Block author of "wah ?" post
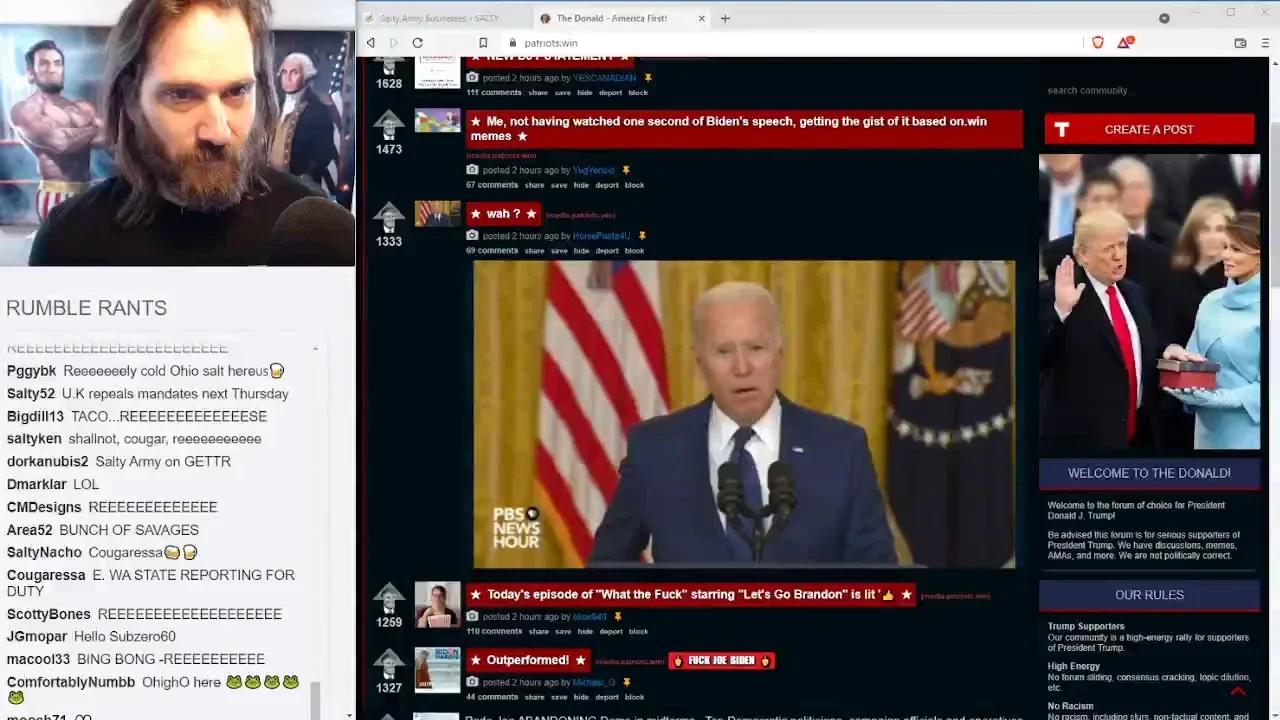The height and width of the screenshot is (720, 1280). (x=634, y=251)
